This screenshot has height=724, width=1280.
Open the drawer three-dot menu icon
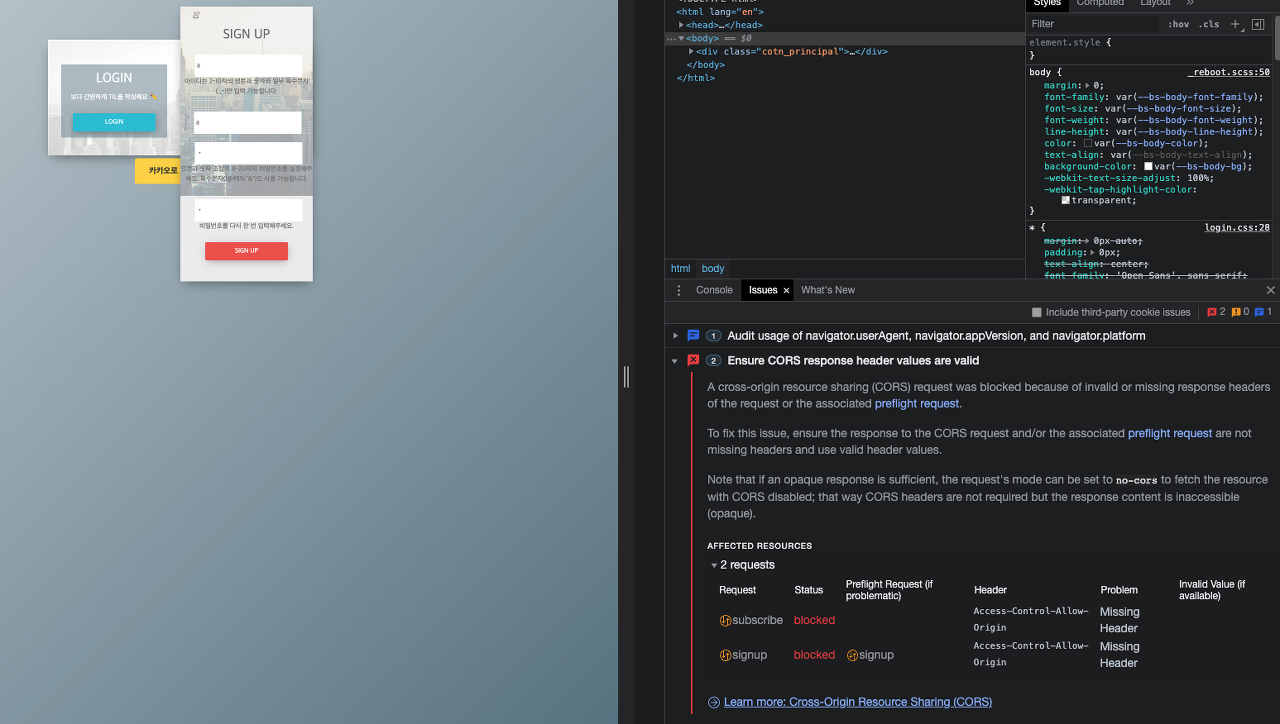tap(679, 290)
